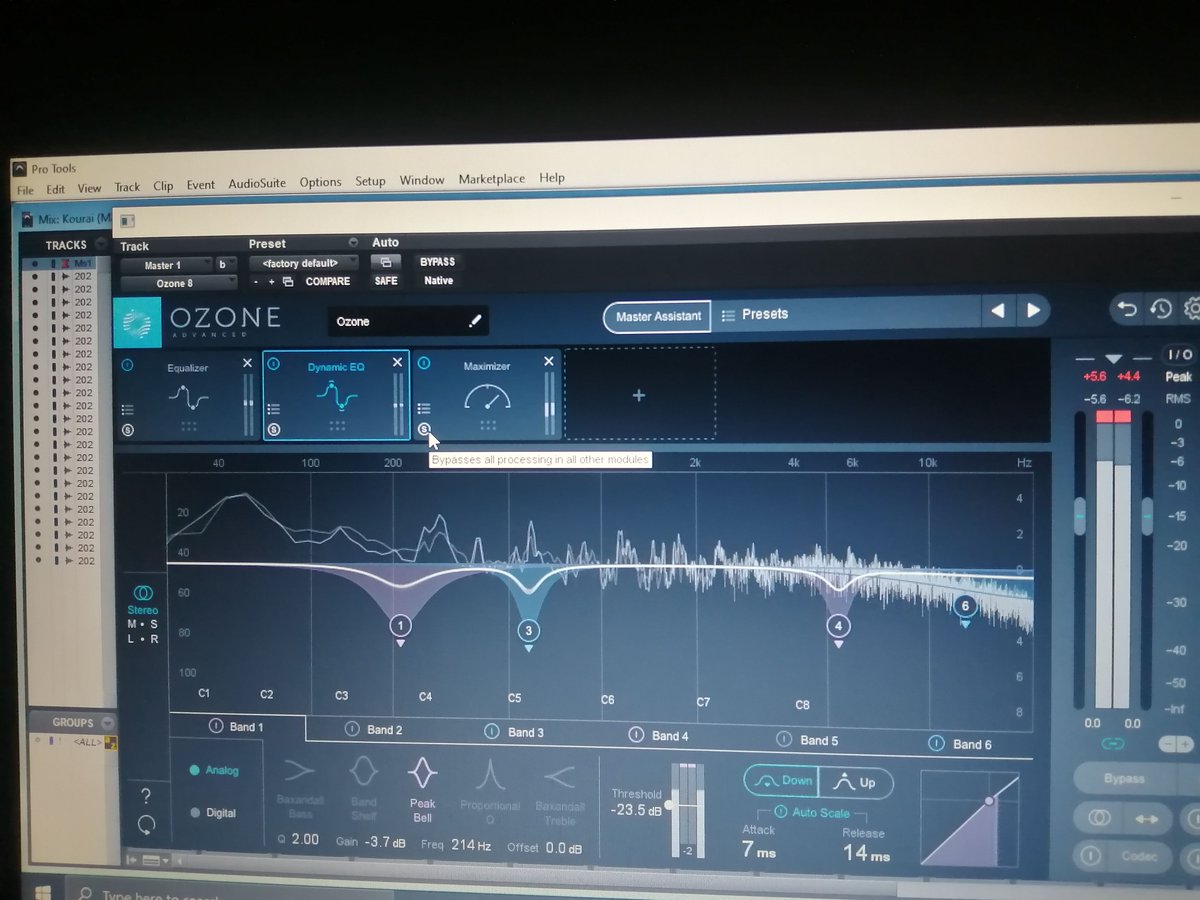Solo the Equalizer module

[128, 430]
